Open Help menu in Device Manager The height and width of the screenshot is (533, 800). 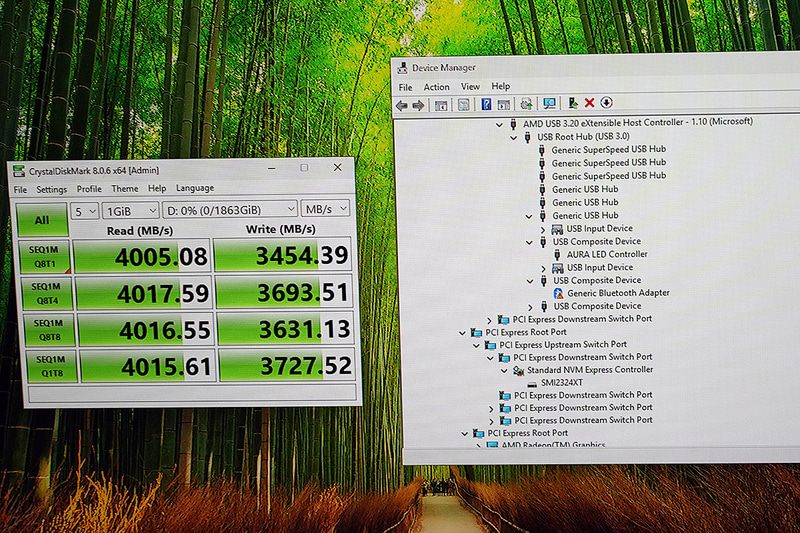pyautogui.click(x=501, y=86)
